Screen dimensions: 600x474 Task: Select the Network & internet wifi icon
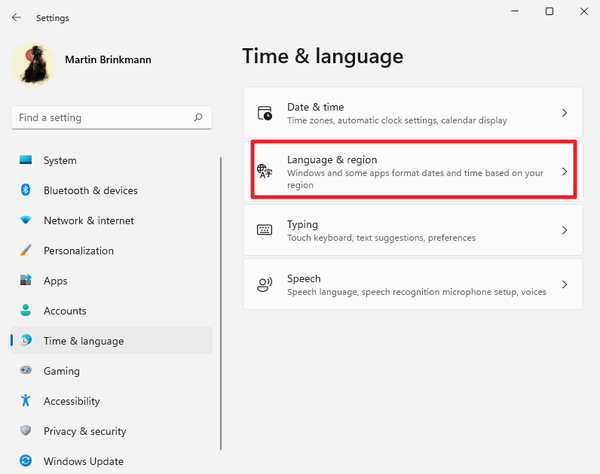pos(25,221)
